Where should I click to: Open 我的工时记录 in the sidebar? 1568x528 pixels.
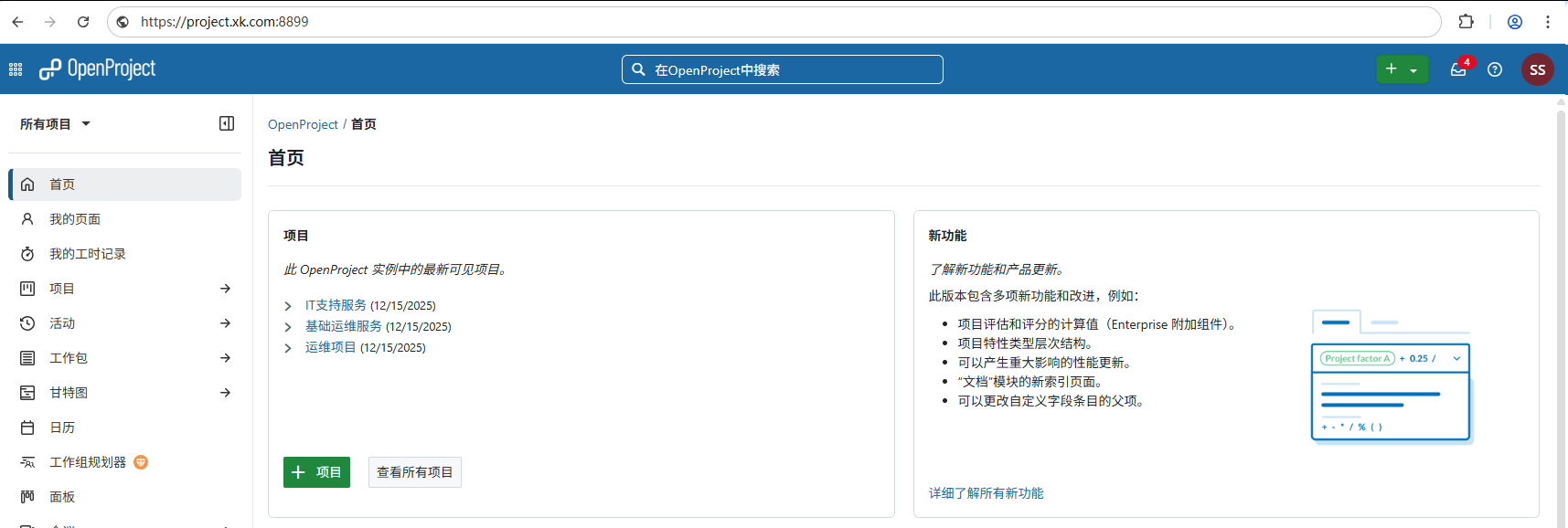coord(125,254)
